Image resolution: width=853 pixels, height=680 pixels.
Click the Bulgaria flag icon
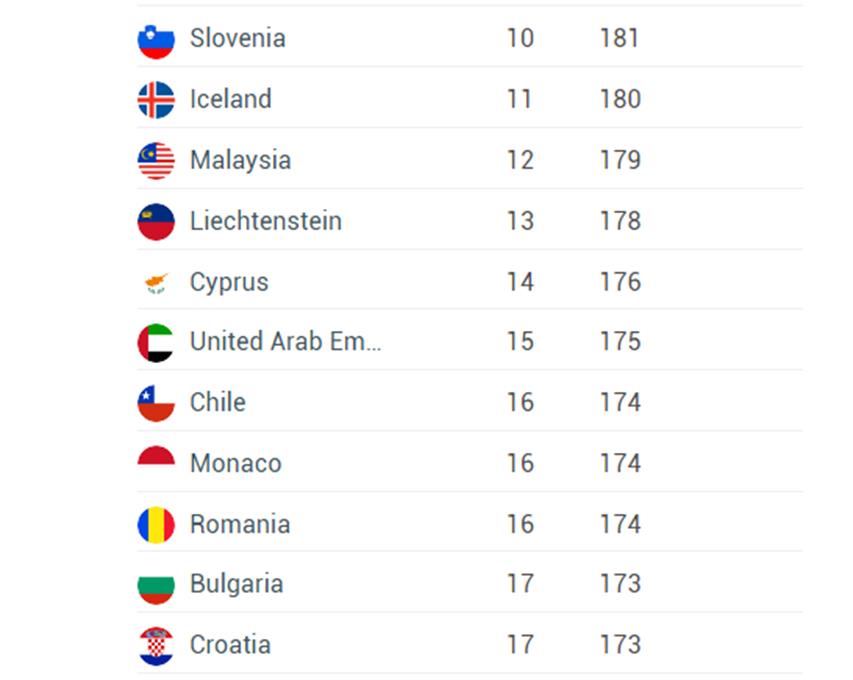click(156, 585)
